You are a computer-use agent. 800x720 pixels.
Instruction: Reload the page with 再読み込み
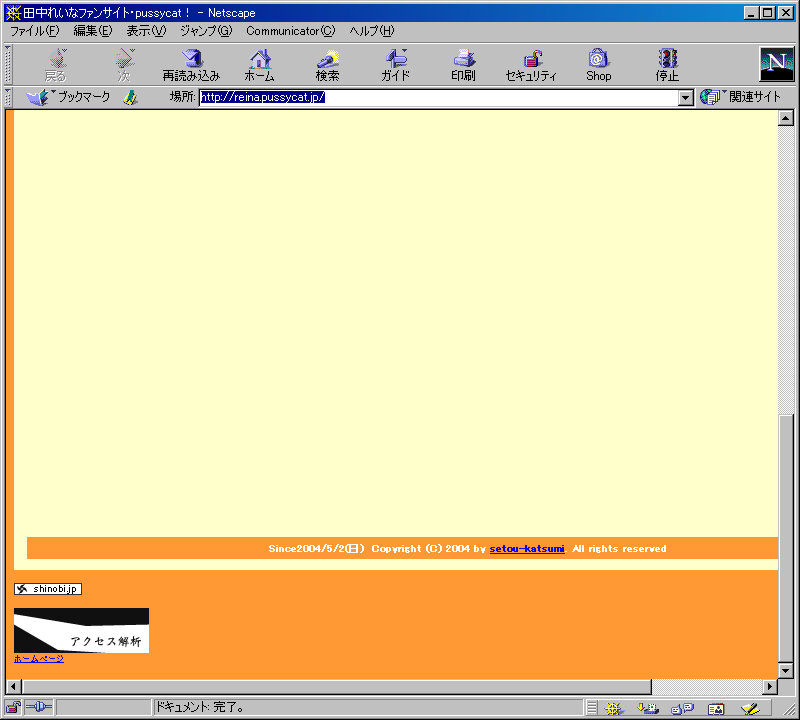pos(191,65)
